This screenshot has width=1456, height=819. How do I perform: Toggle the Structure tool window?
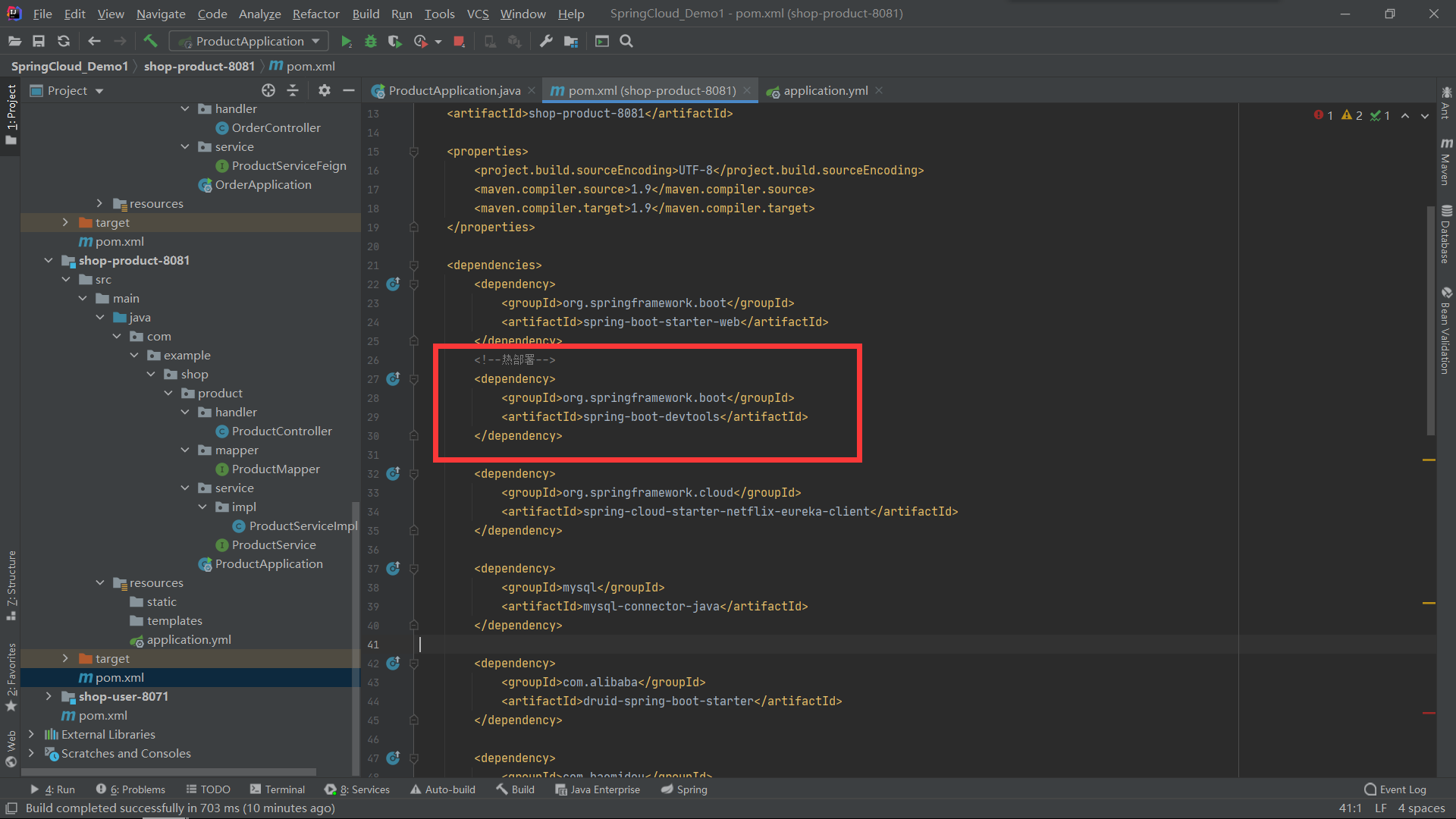pos(11,584)
